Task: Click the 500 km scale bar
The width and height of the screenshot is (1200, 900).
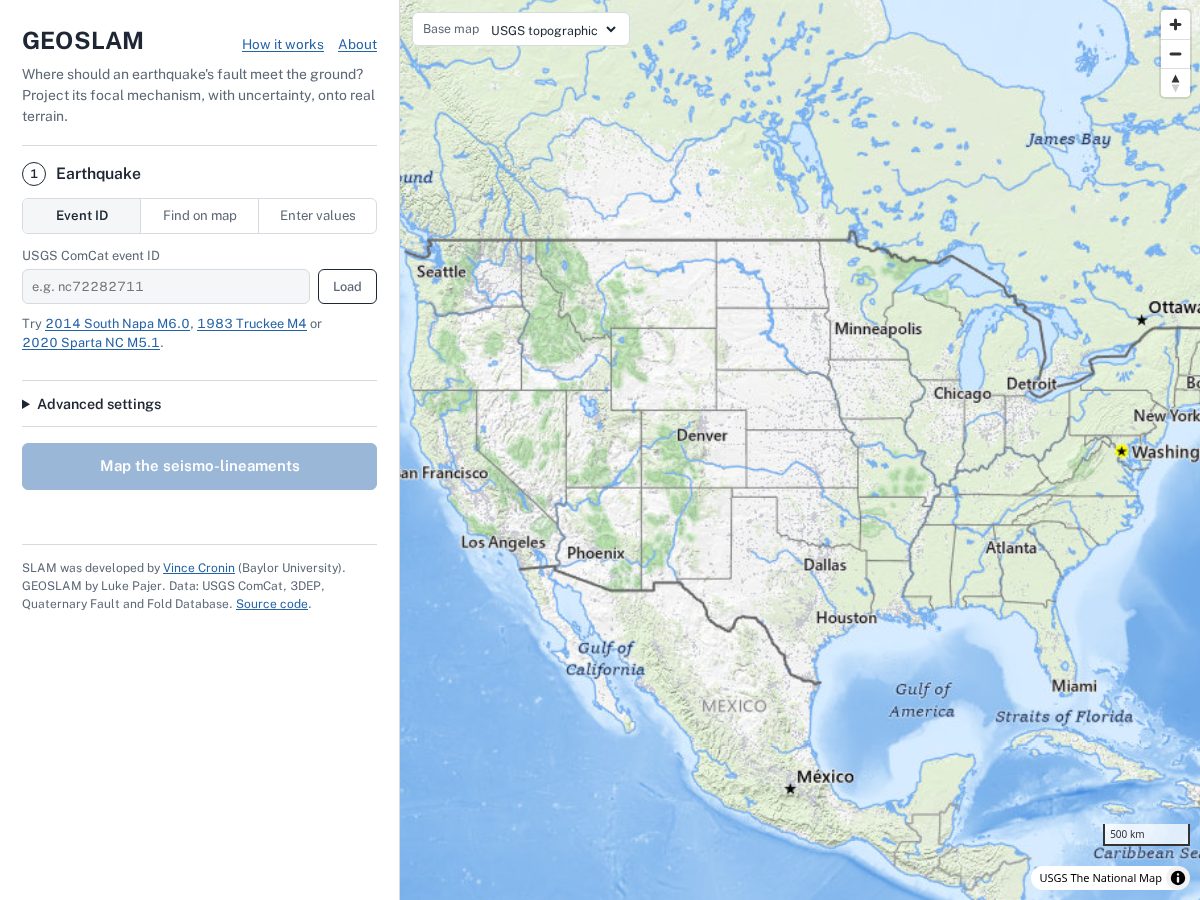Action: coord(1146,834)
